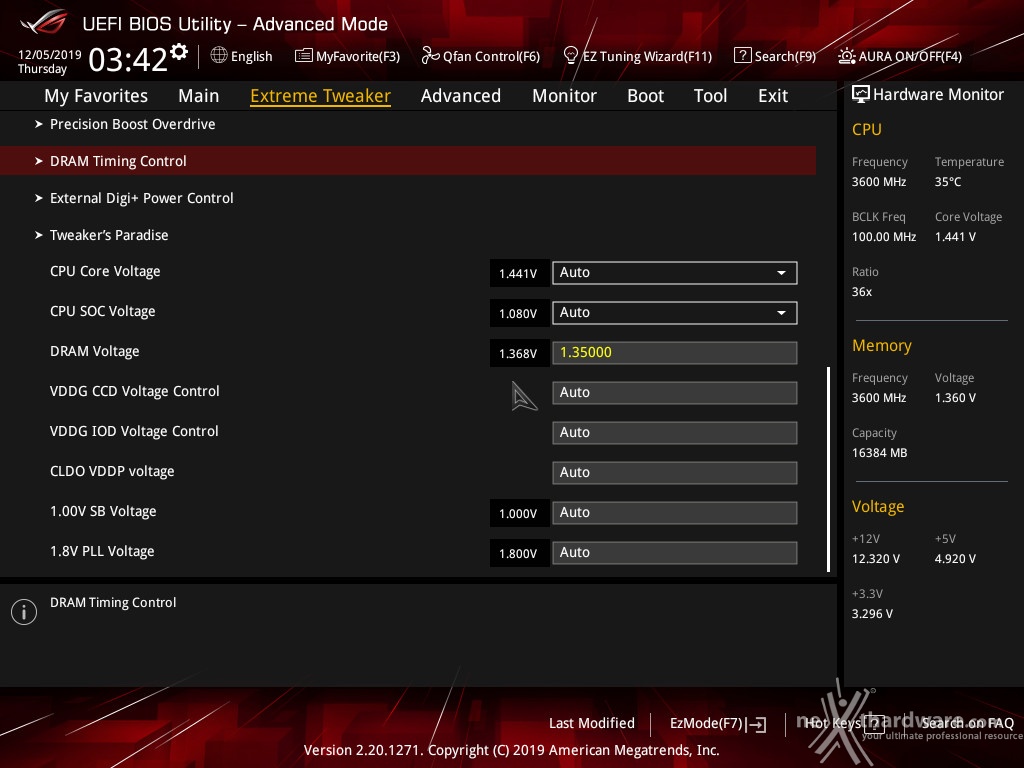Open Qfan Control fan icon

[x=430, y=56]
